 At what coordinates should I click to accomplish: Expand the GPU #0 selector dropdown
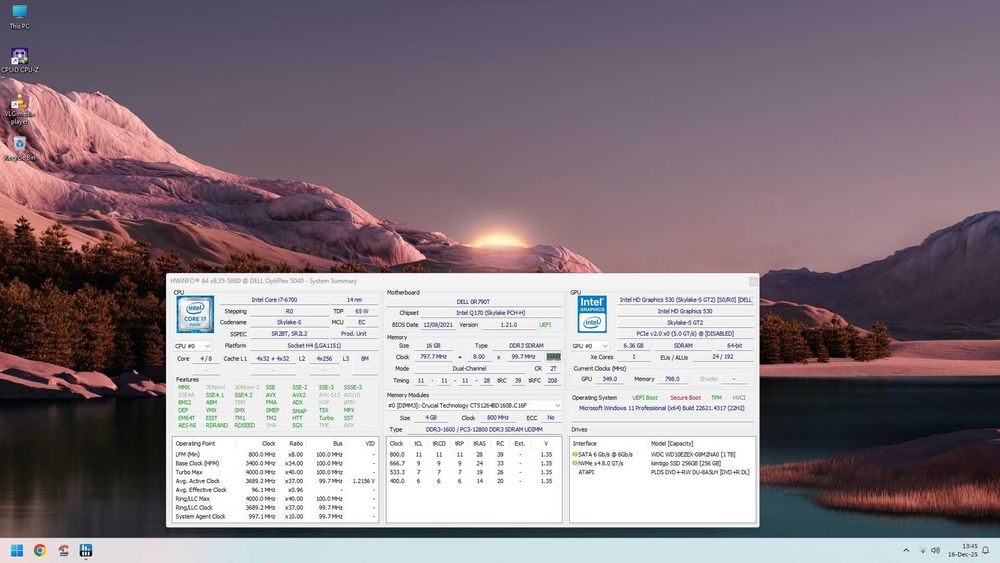click(590, 346)
